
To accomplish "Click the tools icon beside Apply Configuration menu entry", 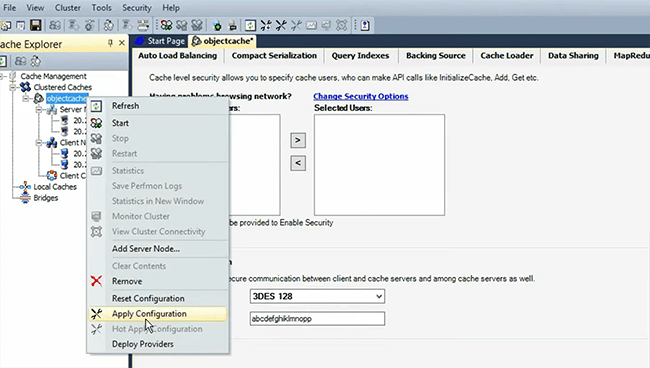I will tap(96, 314).
